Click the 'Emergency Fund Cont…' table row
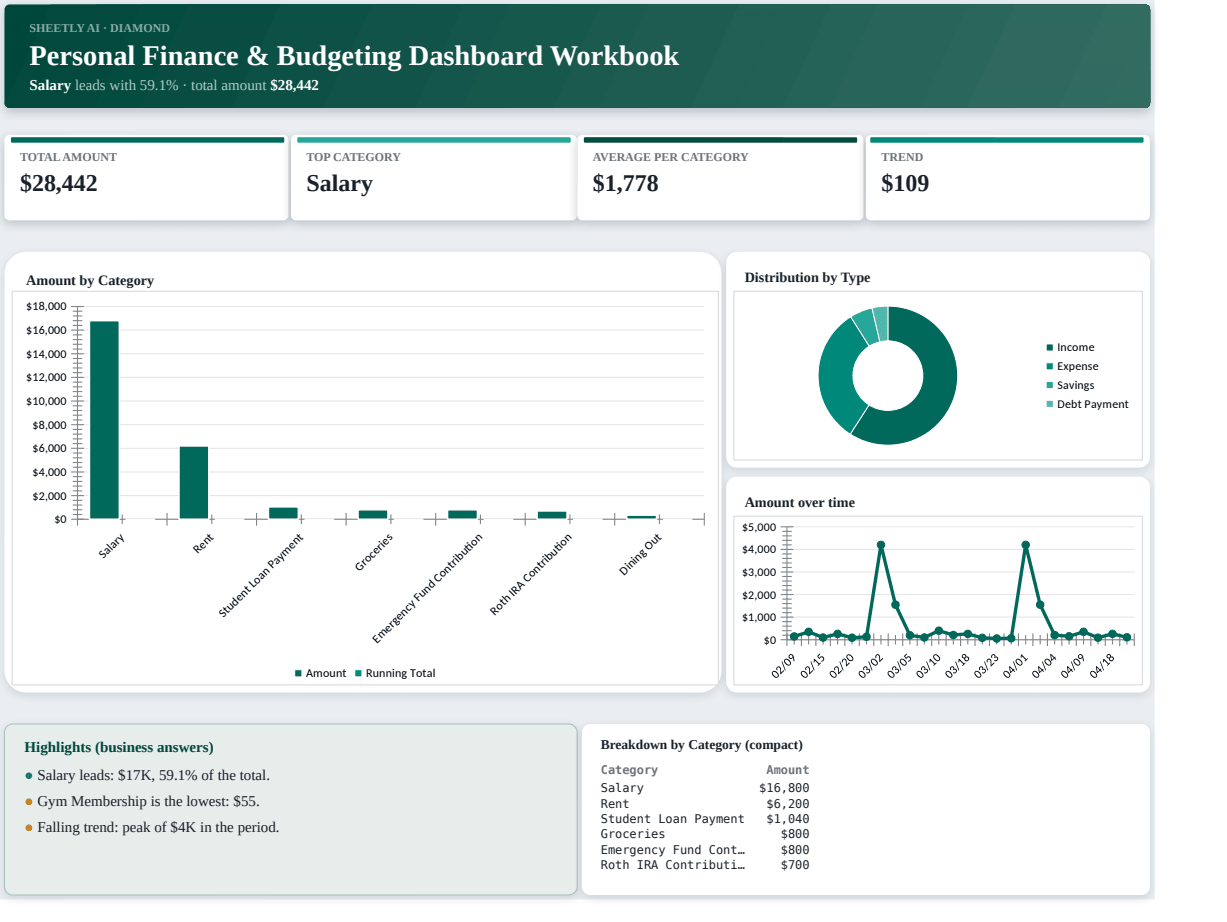 click(x=705, y=850)
